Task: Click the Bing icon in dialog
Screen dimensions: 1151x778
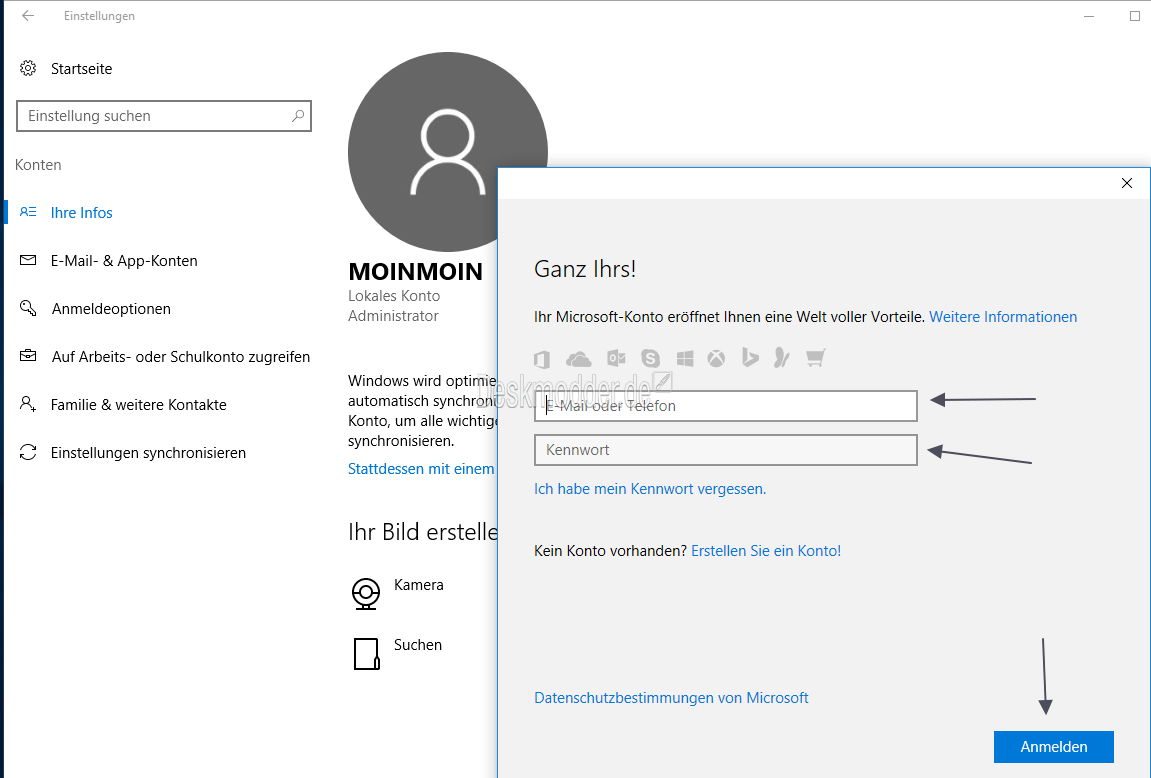Action: [x=750, y=357]
